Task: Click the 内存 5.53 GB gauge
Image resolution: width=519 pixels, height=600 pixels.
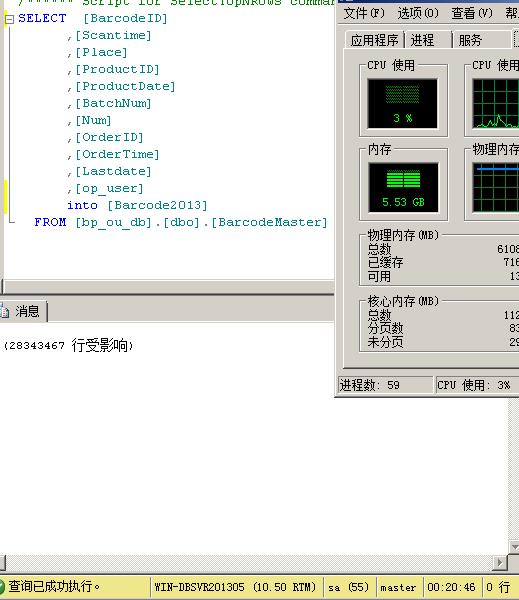Action: [403, 188]
